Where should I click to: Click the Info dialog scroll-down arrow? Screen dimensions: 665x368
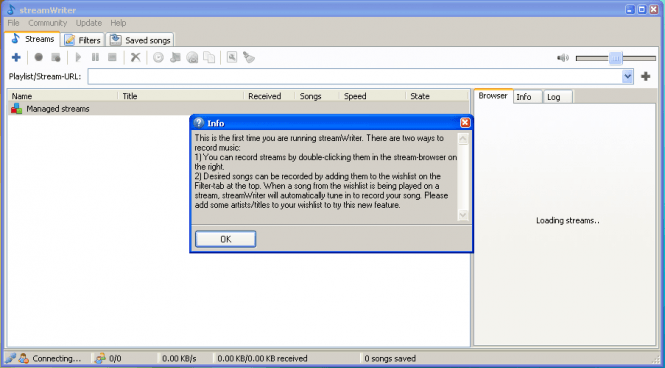pyautogui.click(x=463, y=215)
